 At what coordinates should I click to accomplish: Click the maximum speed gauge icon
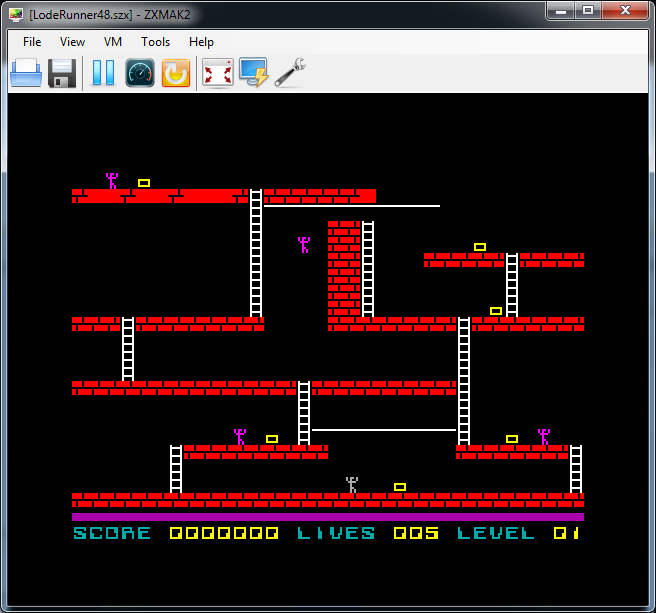click(x=140, y=73)
